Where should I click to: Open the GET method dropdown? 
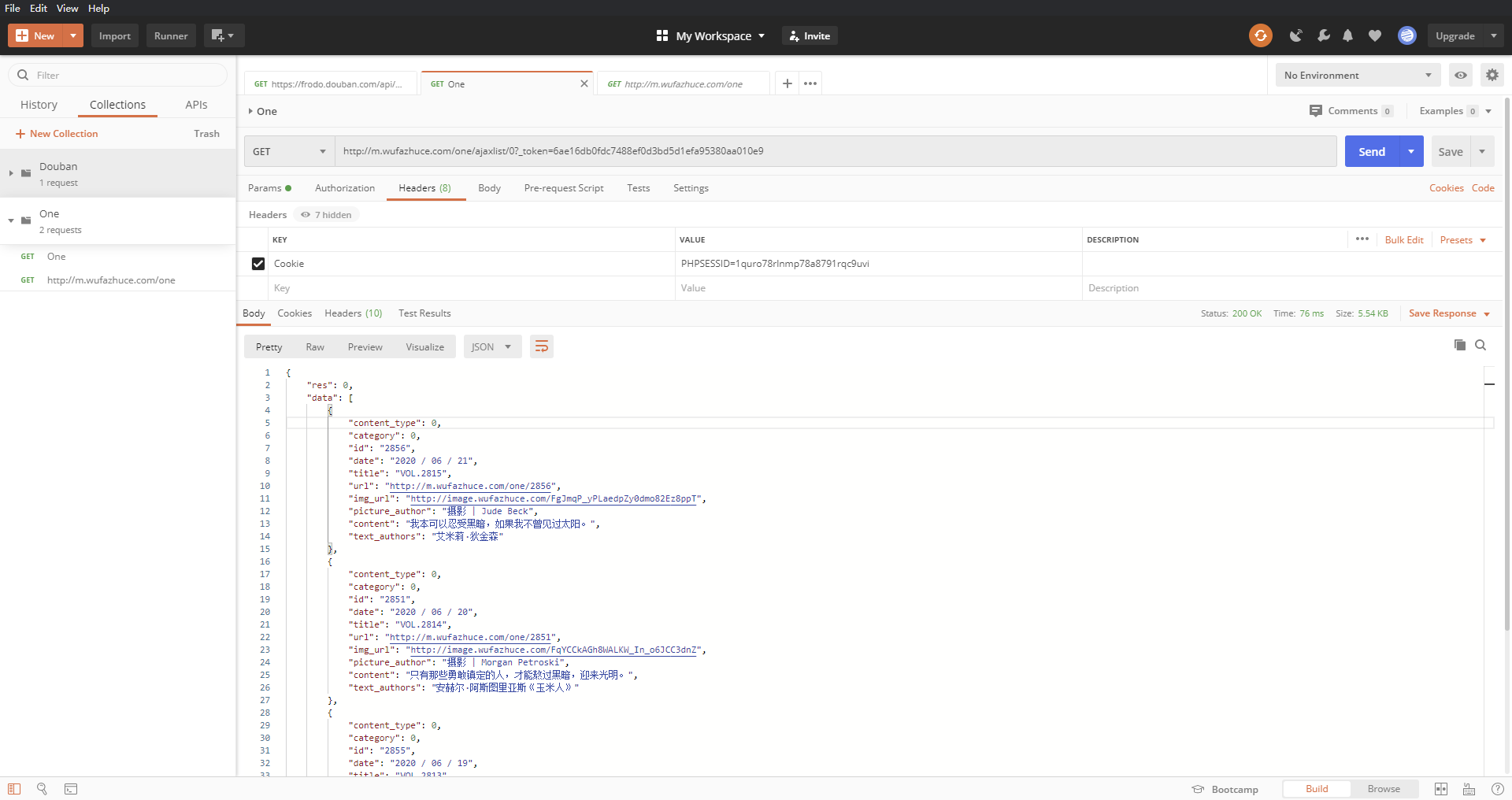click(290, 151)
